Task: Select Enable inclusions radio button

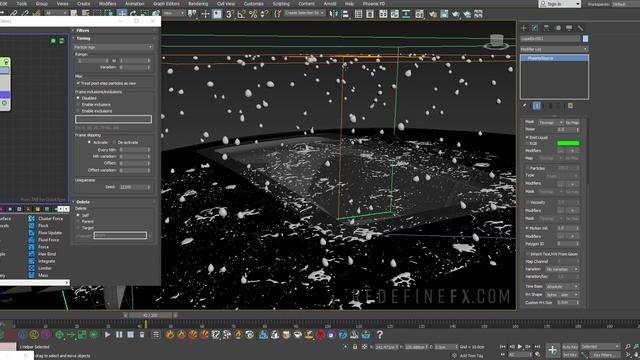Action: (x=78, y=104)
